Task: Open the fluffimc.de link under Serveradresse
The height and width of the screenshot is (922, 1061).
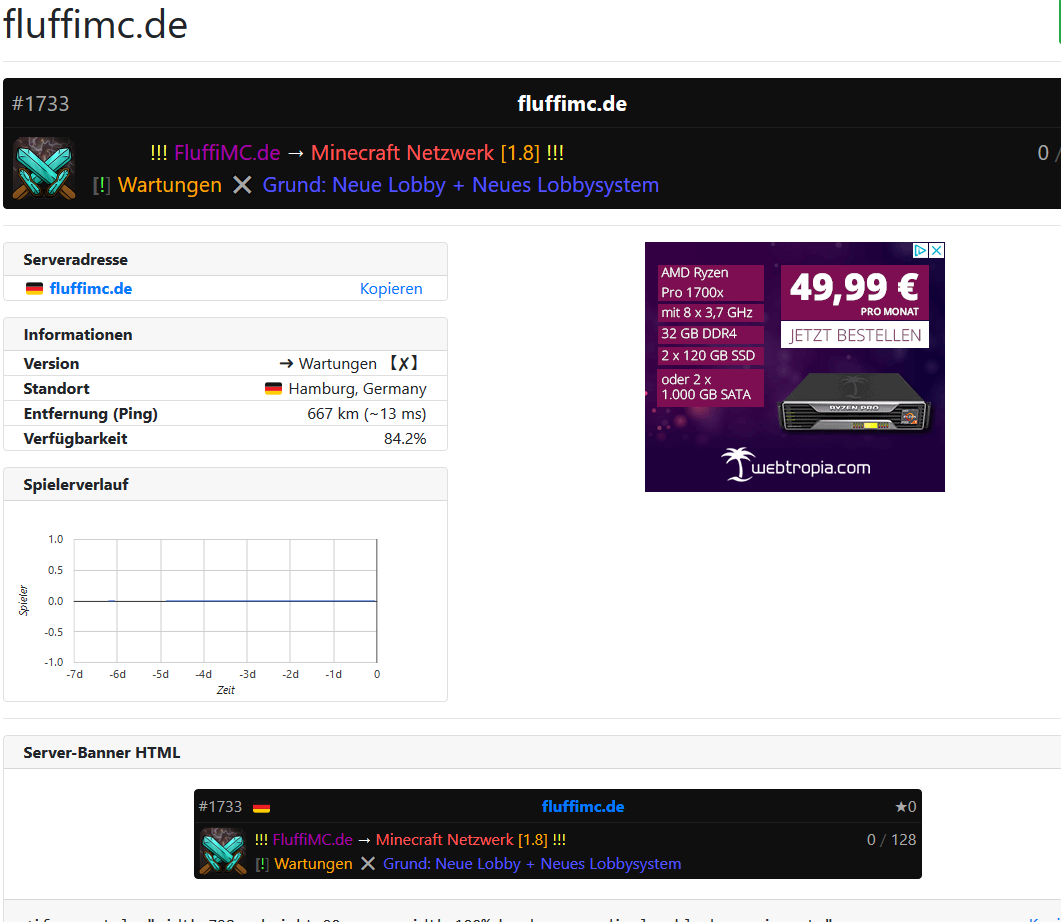Action: tap(90, 289)
